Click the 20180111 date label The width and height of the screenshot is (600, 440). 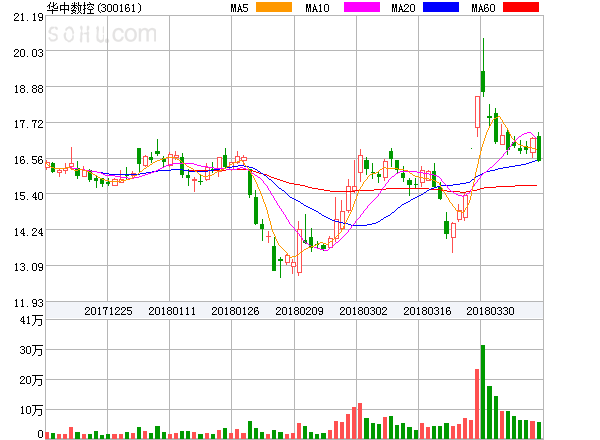pyautogui.click(x=172, y=311)
